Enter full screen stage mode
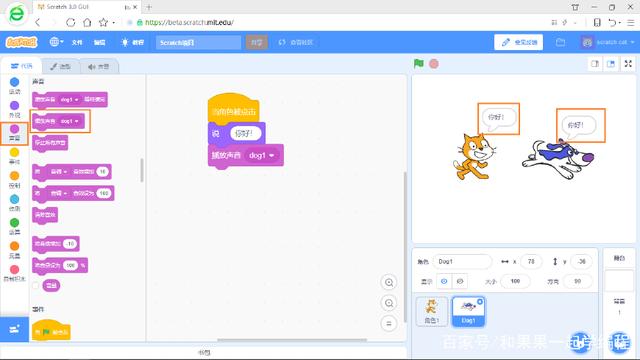 pos(629,64)
